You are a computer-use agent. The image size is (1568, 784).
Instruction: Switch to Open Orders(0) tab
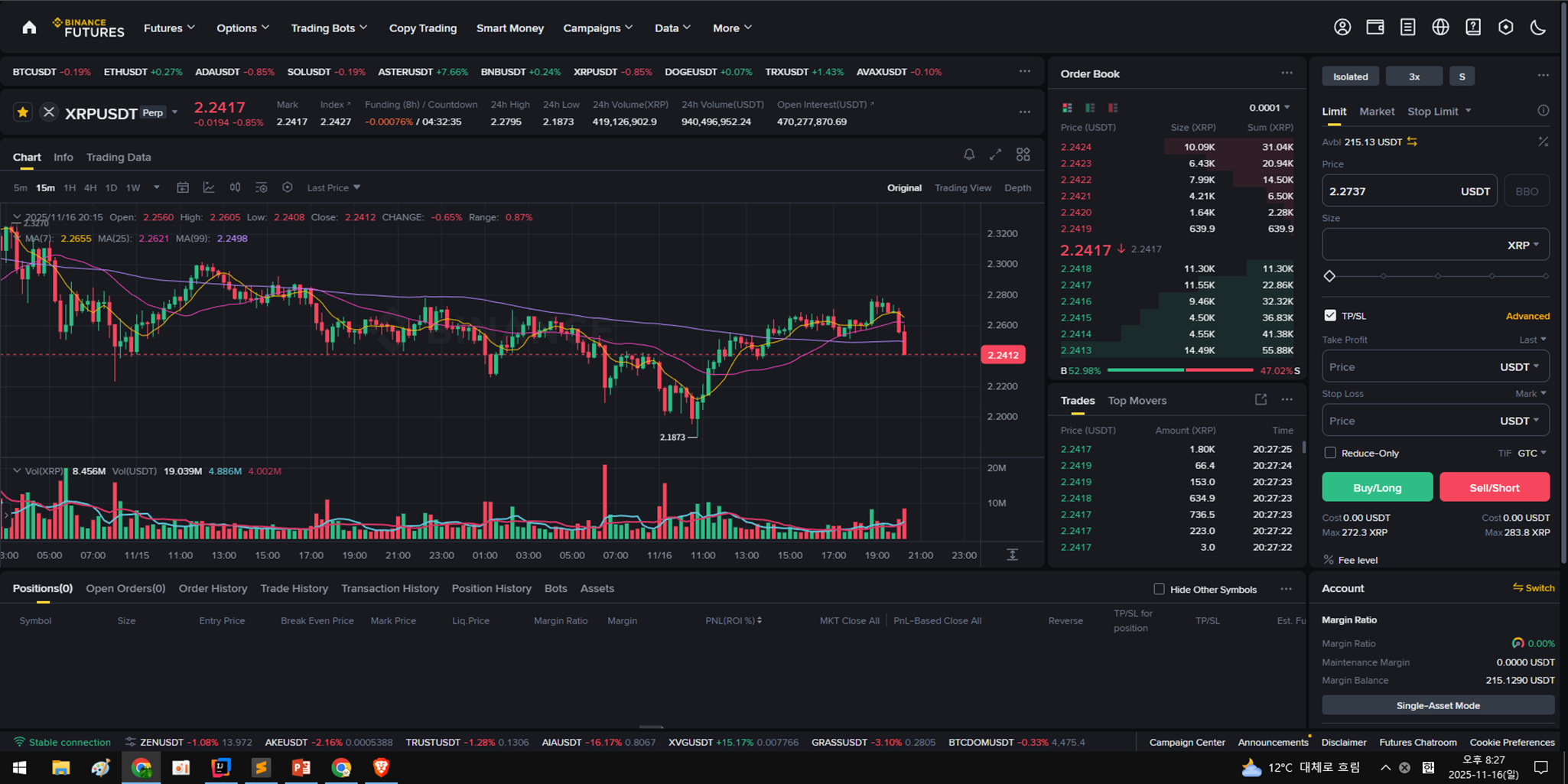125,588
